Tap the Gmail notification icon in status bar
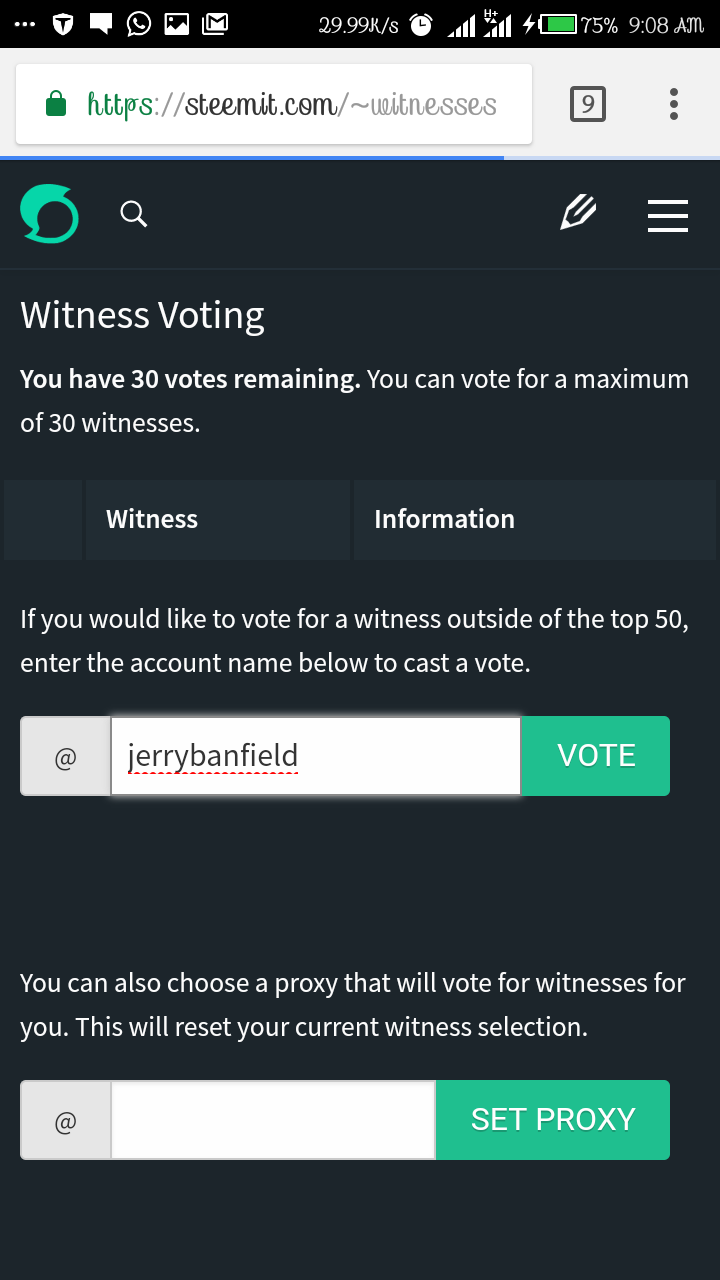This screenshot has height=1280, width=720. 215,24
